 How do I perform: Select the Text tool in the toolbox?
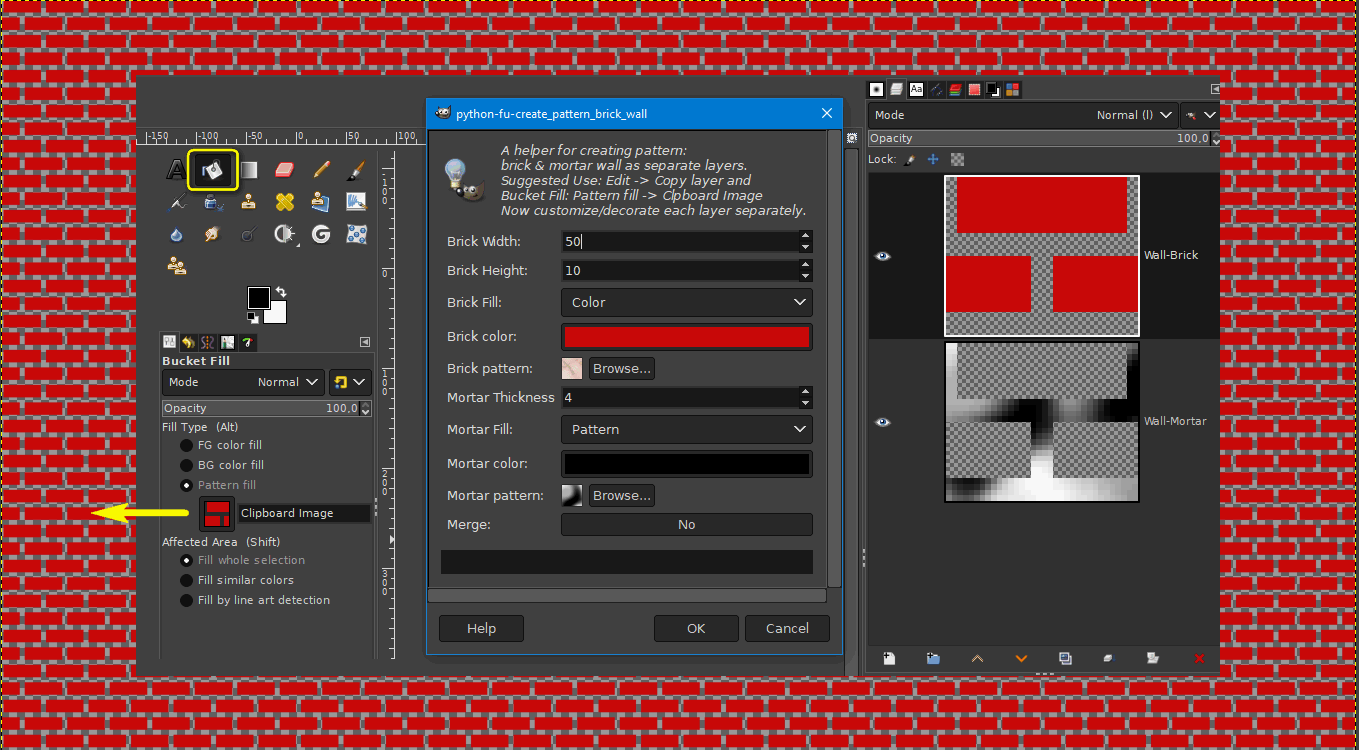click(177, 170)
